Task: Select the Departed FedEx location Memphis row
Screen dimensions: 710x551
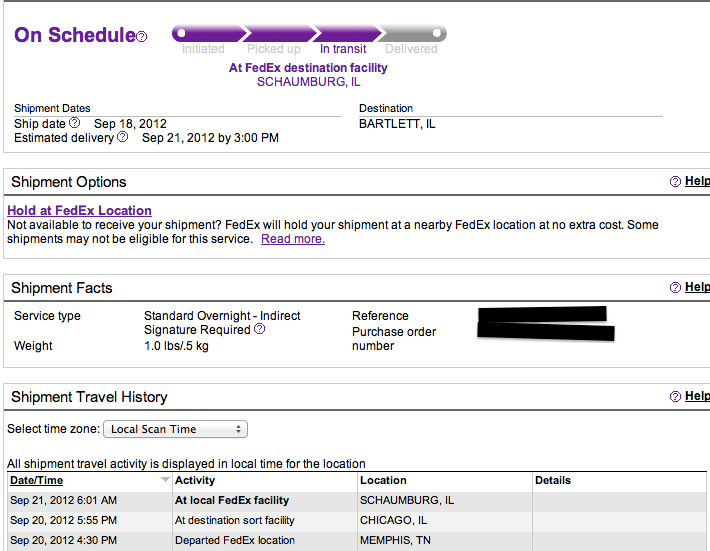Action: coord(357,541)
